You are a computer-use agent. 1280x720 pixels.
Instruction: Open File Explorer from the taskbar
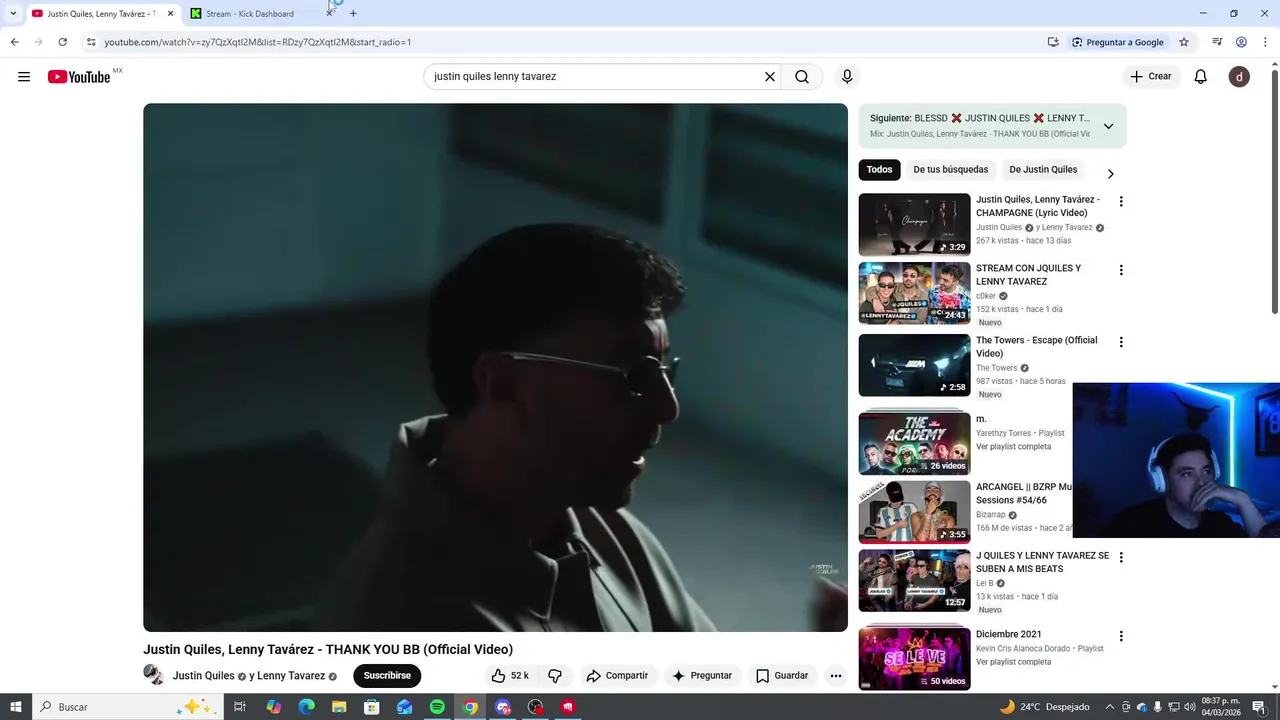(339, 707)
